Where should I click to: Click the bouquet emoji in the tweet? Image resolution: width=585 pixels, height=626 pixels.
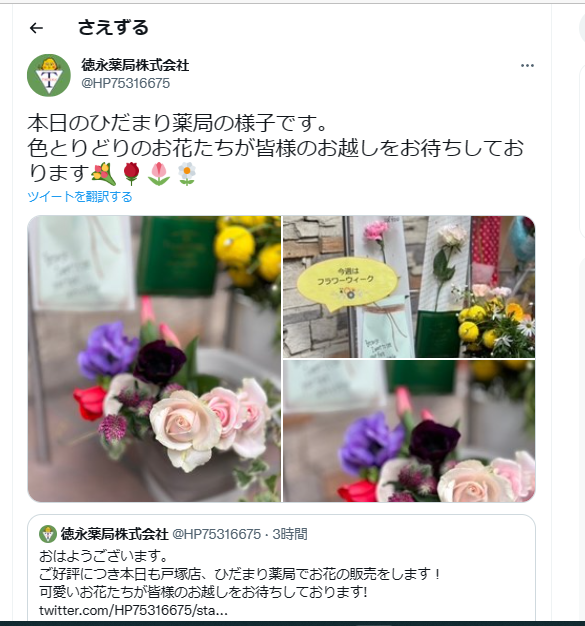pyautogui.click(x=103, y=174)
